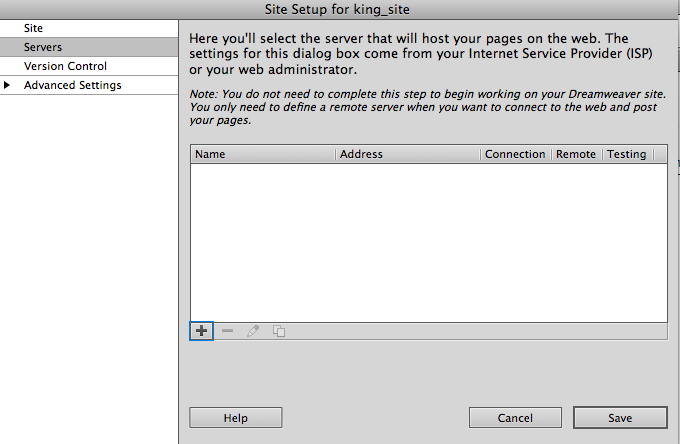This screenshot has width=680, height=444.
Task: Click the Testing column header
Action: [x=627, y=154]
